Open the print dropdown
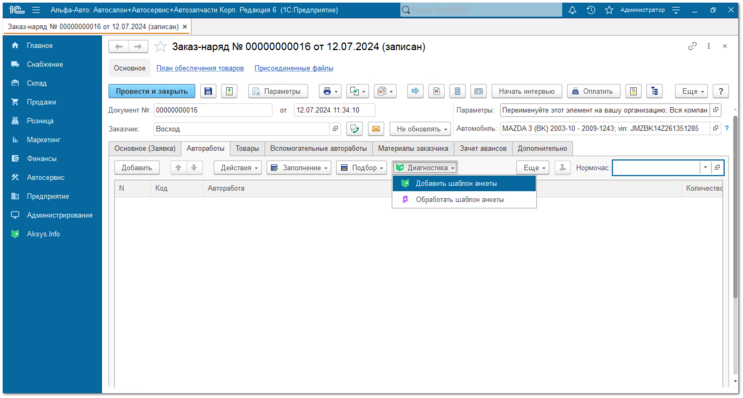743x398 pixels. (330, 91)
